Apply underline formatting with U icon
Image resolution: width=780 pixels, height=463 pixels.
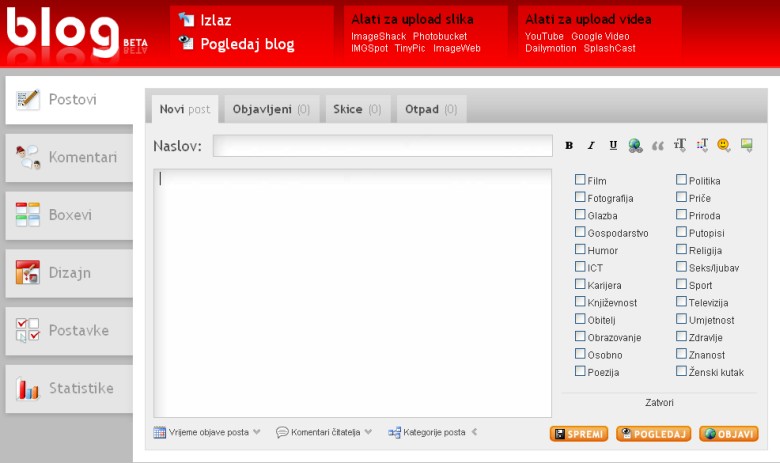[613, 145]
